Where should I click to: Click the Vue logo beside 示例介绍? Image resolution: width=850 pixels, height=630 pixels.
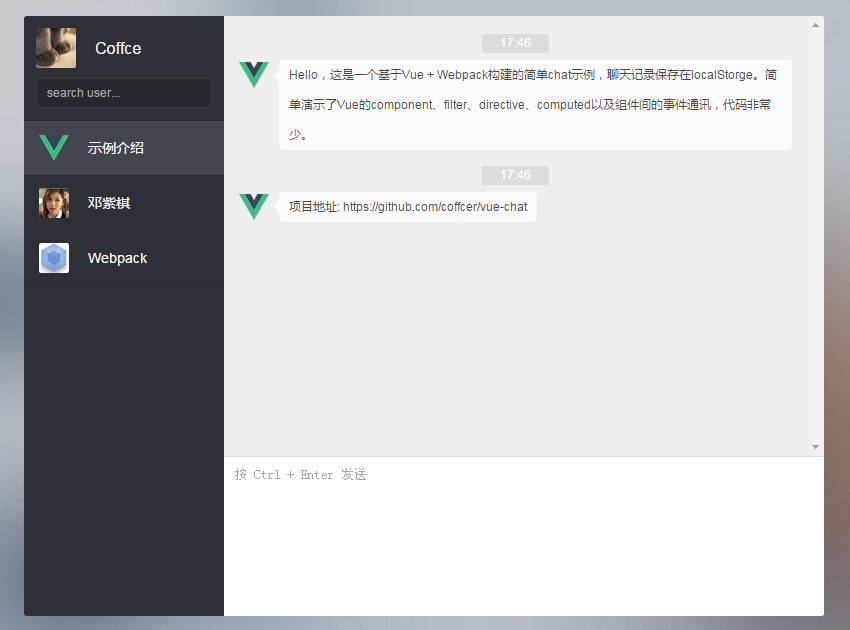[x=54, y=148]
